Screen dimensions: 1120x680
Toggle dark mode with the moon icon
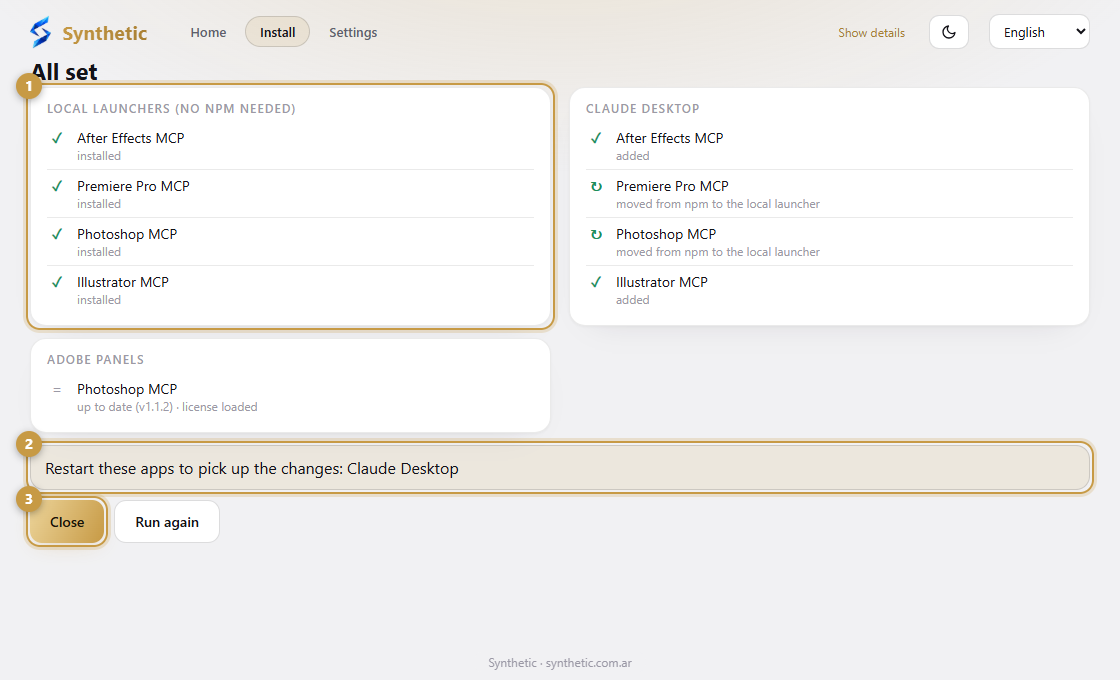pyautogui.click(x=949, y=32)
